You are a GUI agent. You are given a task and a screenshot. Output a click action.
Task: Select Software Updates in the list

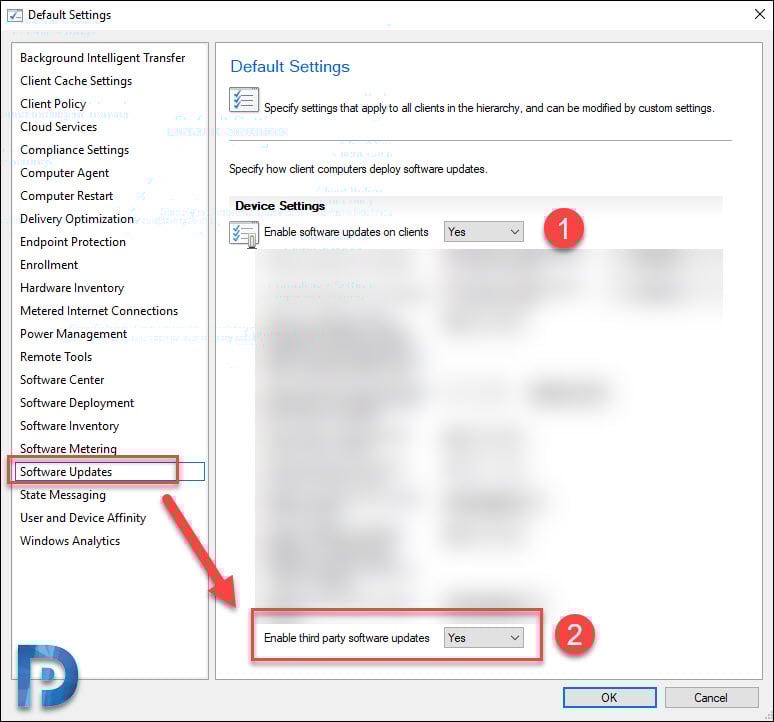110,472
